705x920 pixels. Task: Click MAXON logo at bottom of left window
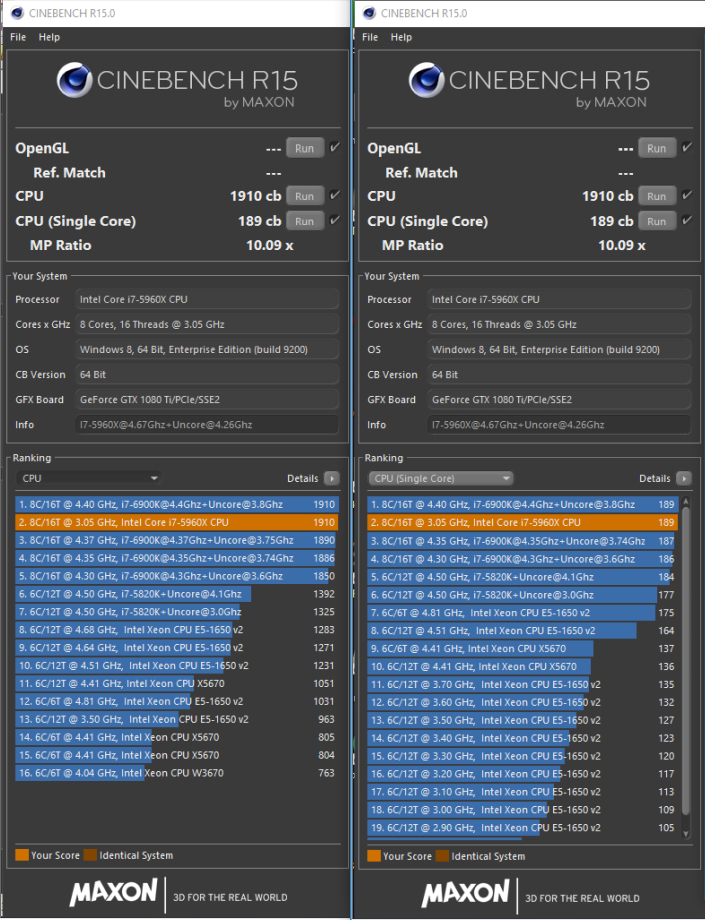point(113,892)
